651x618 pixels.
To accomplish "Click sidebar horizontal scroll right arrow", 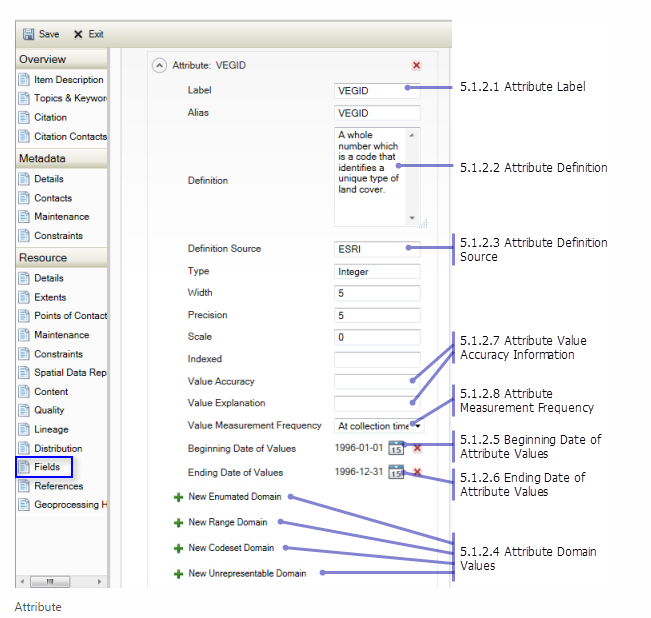I will coord(99,581).
